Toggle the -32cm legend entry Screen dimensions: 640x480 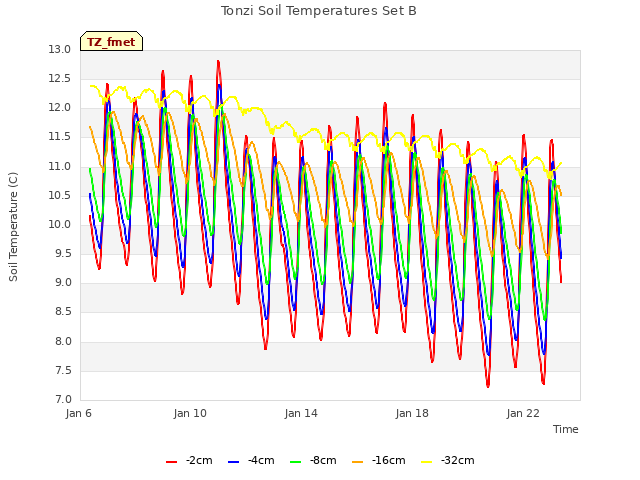(x=447, y=461)
